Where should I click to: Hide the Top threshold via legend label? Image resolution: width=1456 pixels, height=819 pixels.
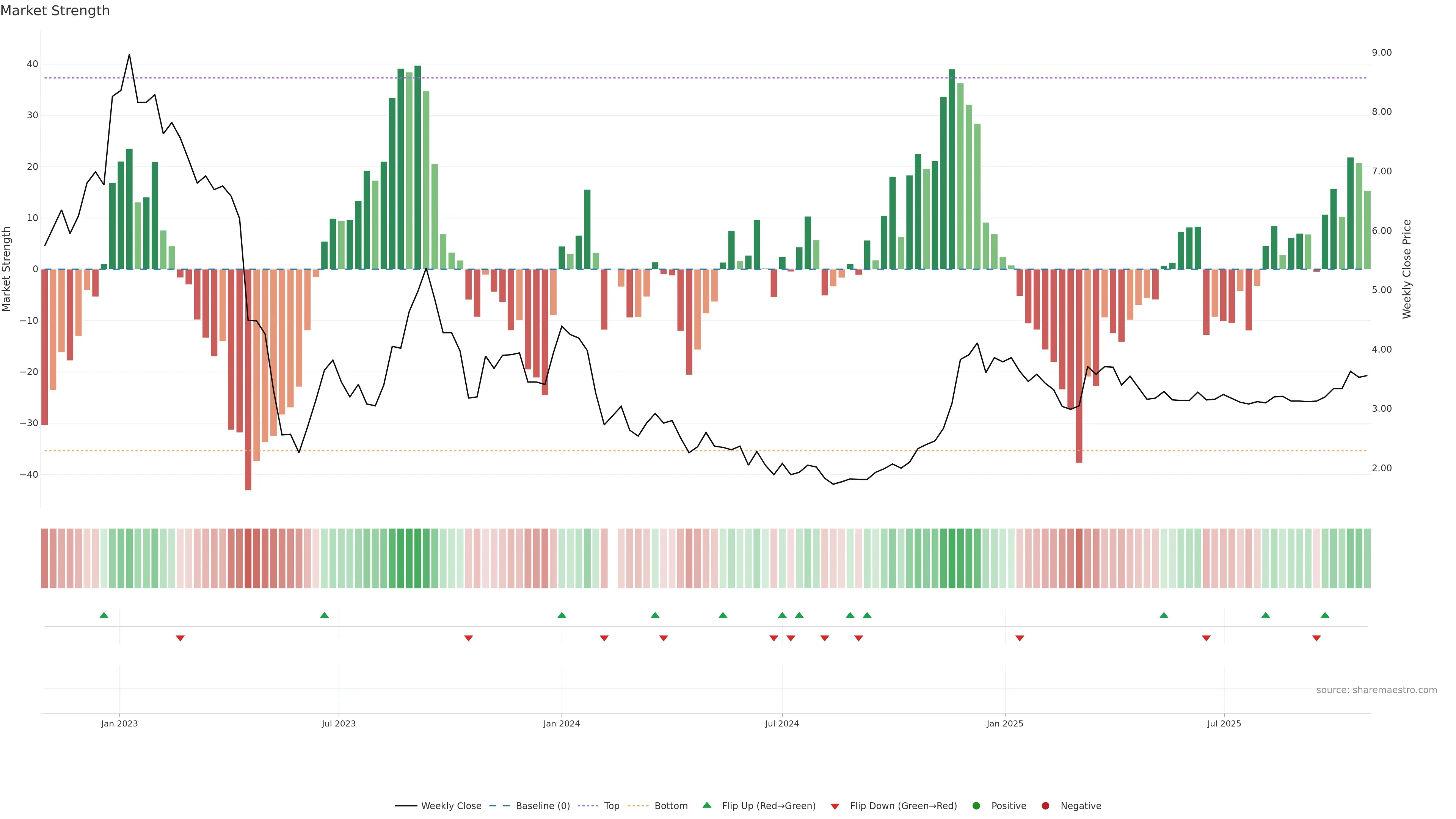coord(612,806)
